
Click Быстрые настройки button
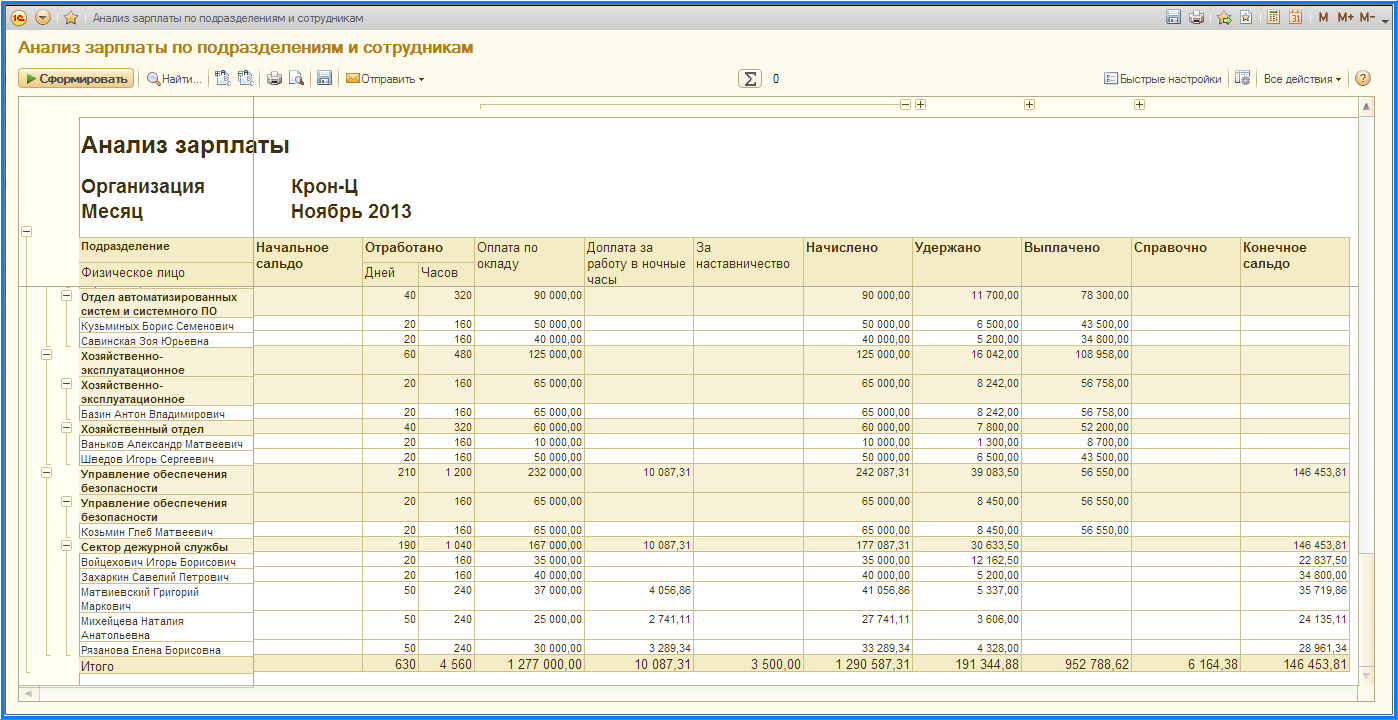[x=1163, y=79]
